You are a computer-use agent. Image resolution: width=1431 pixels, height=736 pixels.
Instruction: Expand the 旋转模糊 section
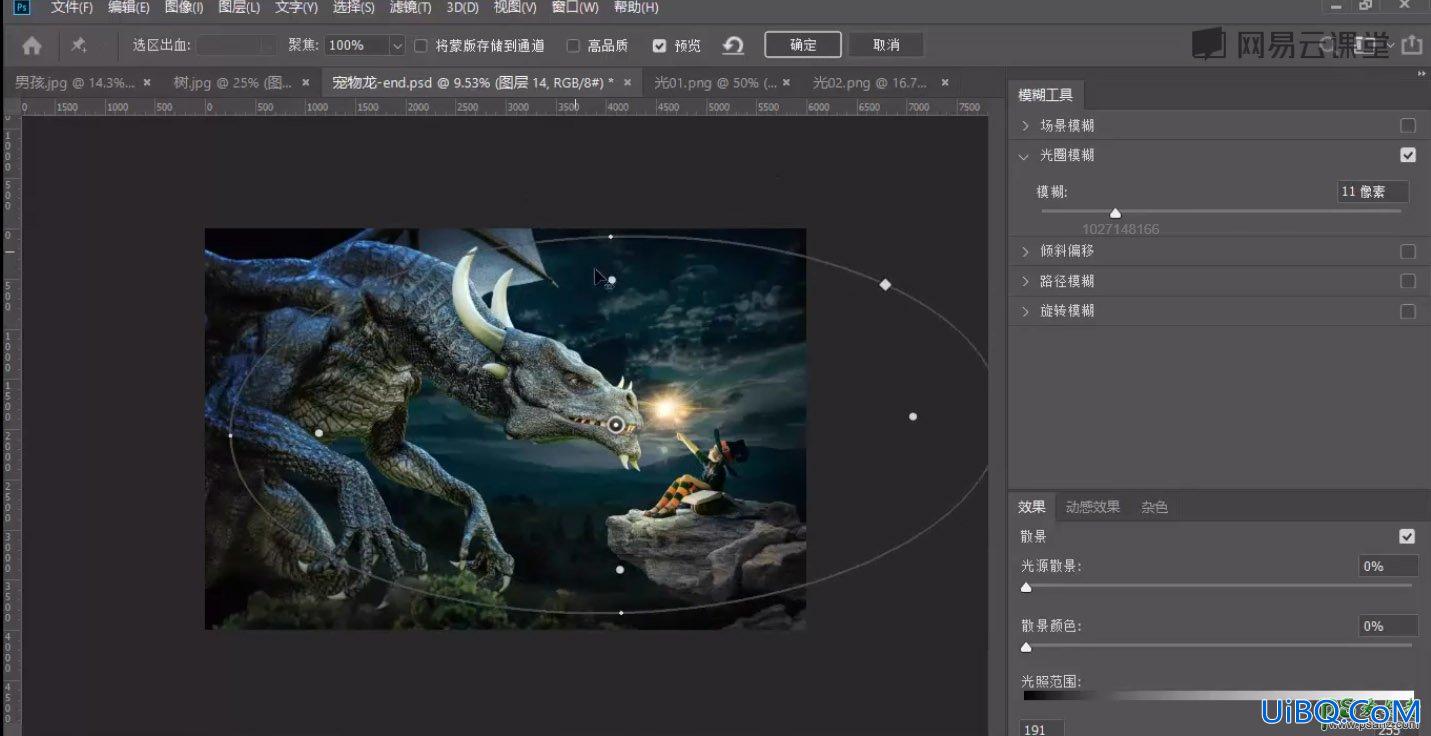1025,311
